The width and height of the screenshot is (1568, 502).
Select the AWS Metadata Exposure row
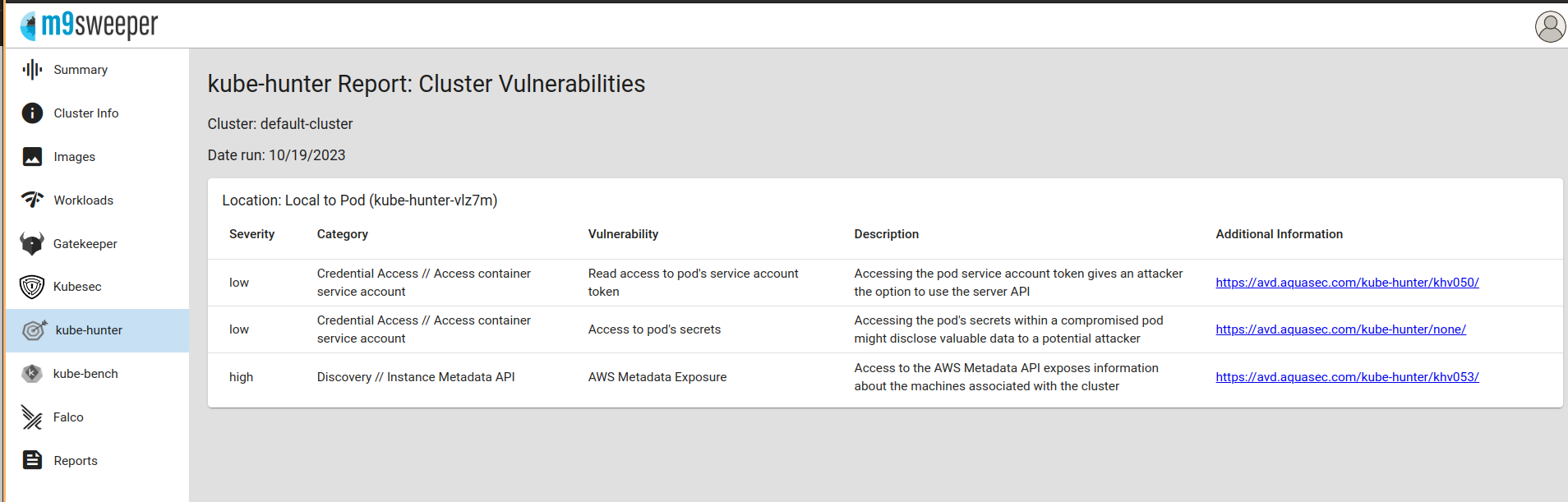pyautogui.click(x=657, y=377)
